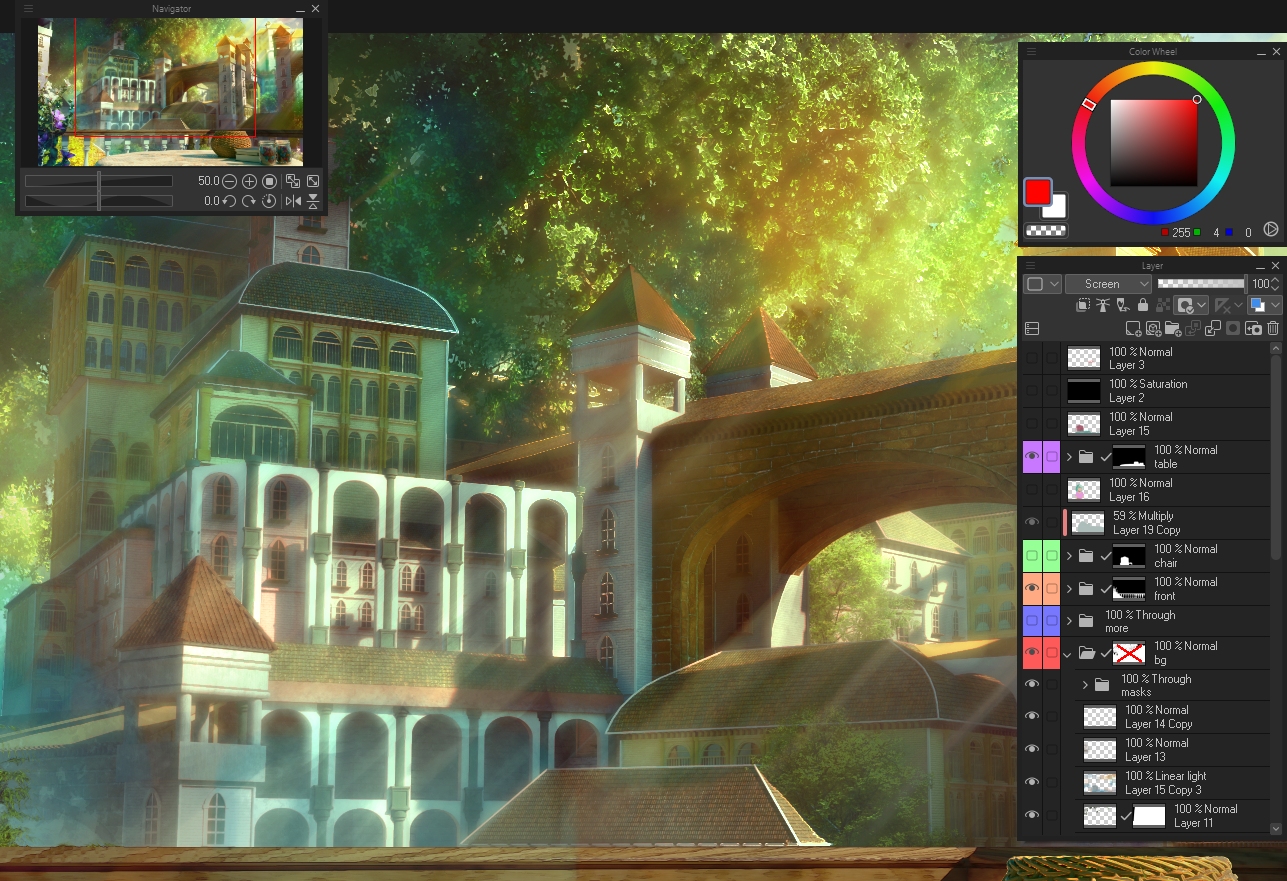Show hidden Layer 3

[x=1031, y=358]
